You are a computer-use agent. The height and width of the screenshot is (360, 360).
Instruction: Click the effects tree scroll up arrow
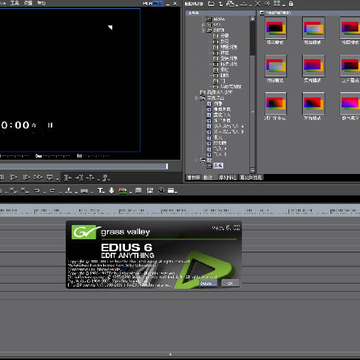252,19
